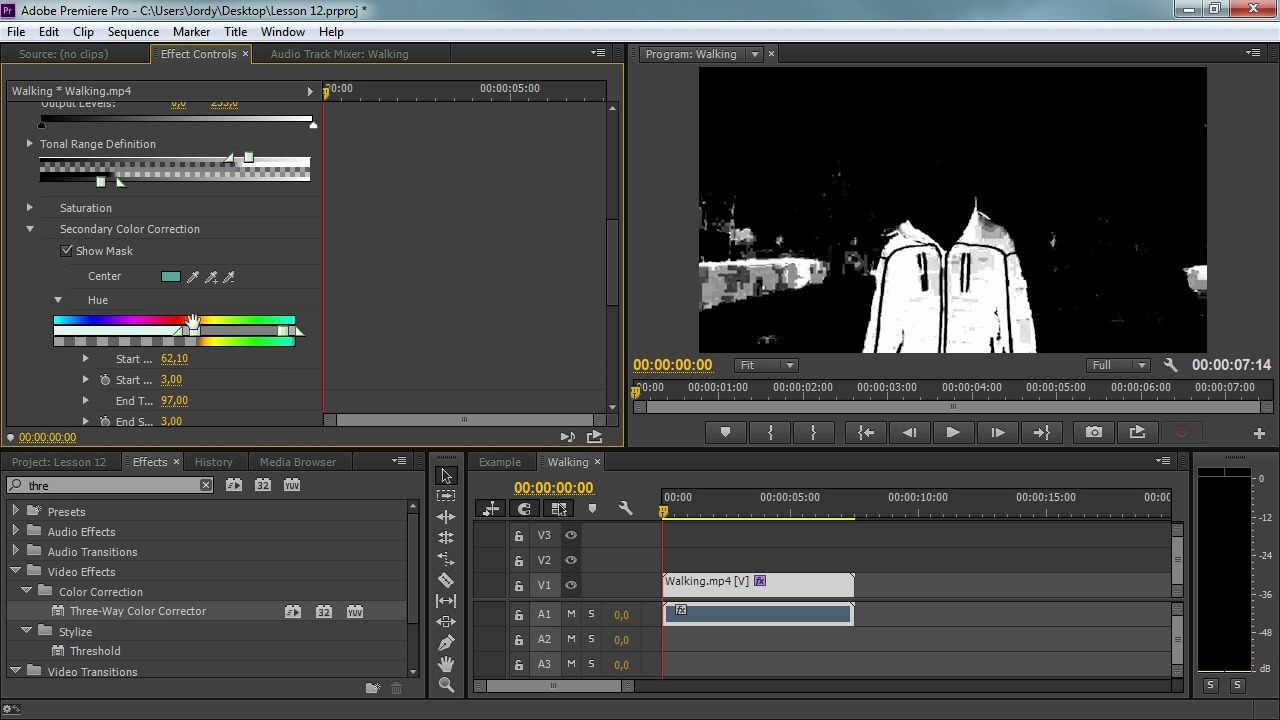Select the Pen tool in the tools panel
The image size is (1280, 720).
coord(446,643)
